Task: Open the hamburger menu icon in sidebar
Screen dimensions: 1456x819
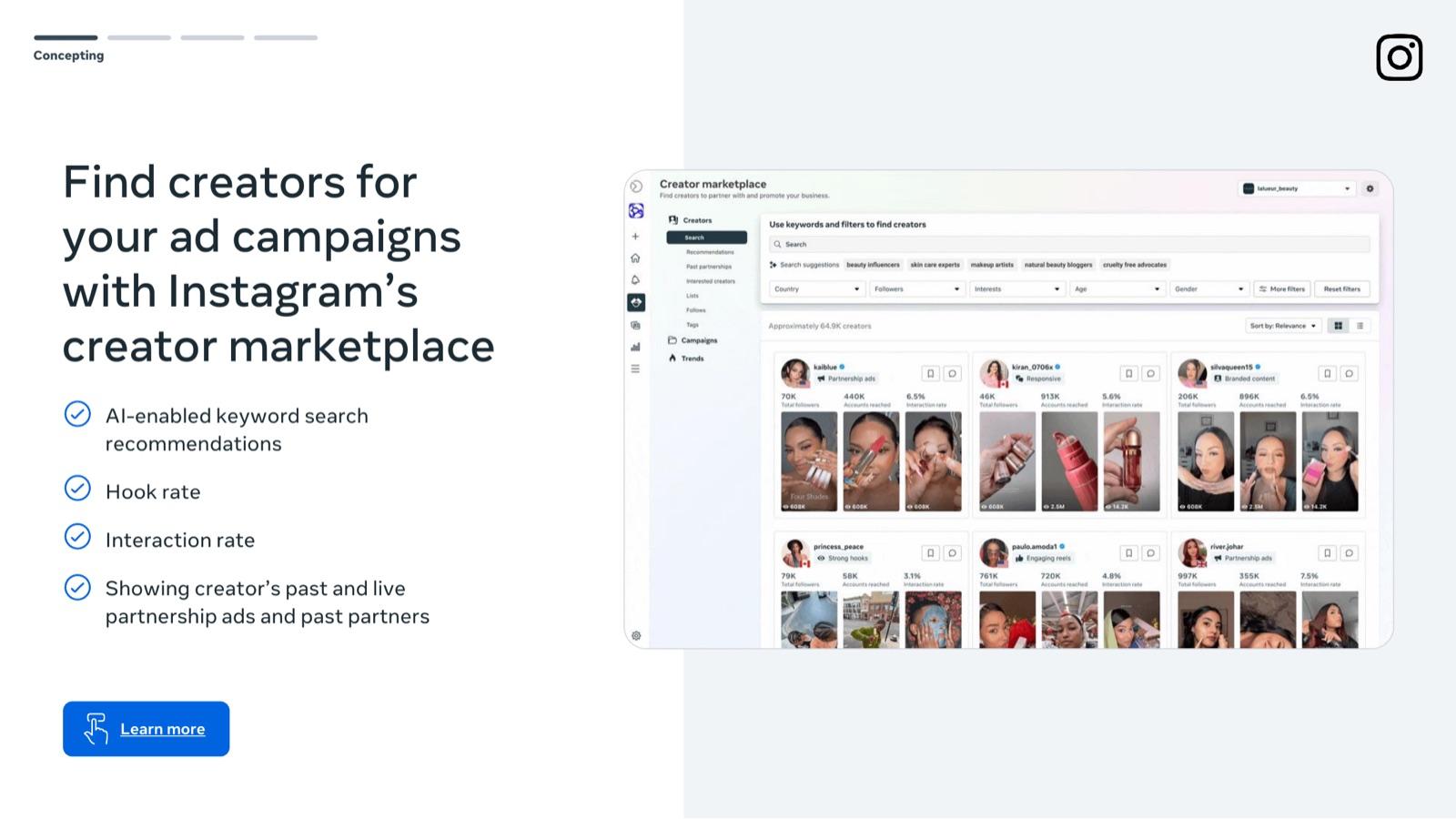Action: 635,369
